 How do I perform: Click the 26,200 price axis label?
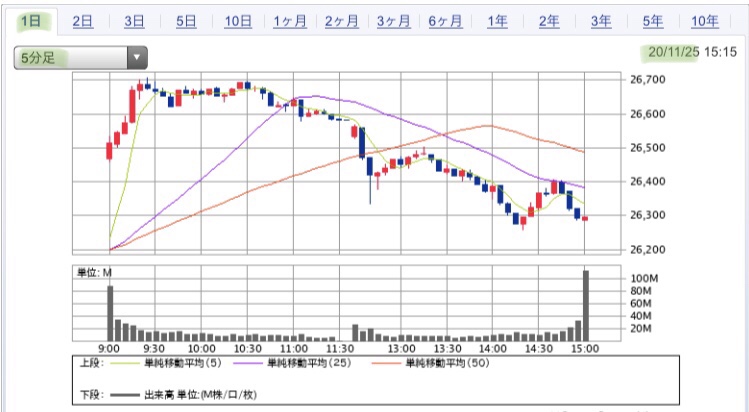pos(647,250)
